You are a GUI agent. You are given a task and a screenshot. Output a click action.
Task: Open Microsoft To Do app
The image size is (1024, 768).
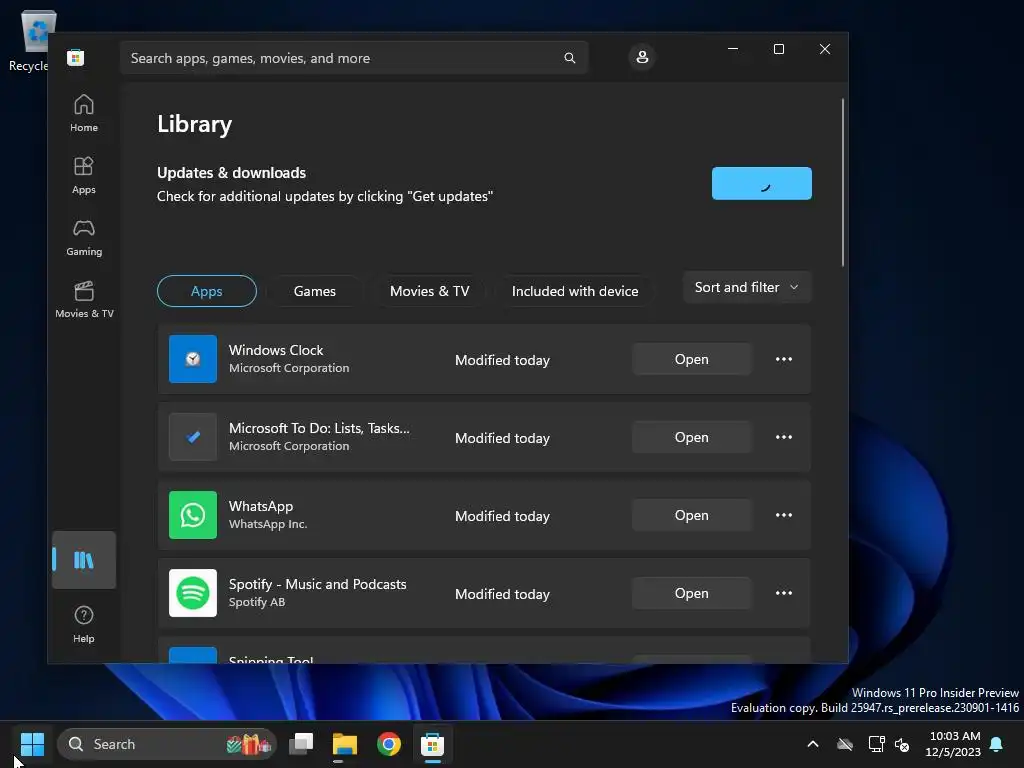point(692,437)
